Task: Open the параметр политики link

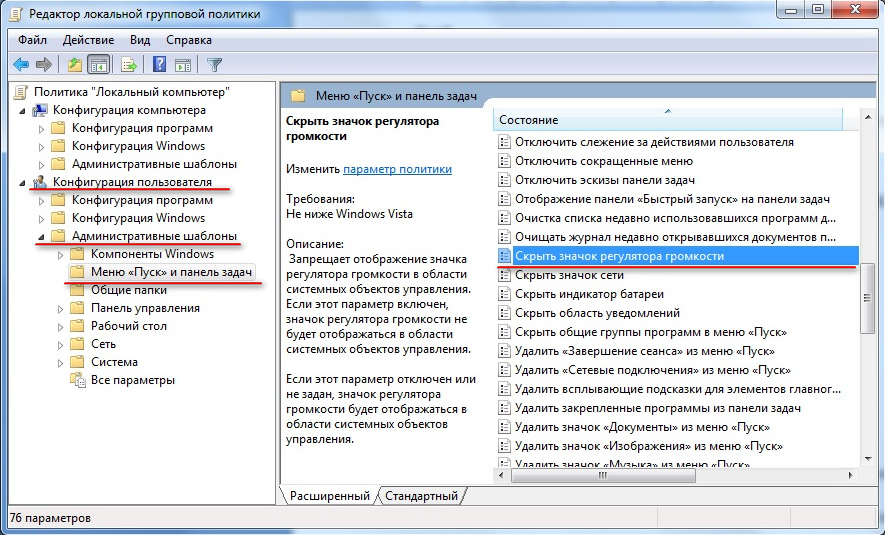Action: coord(397,169)
